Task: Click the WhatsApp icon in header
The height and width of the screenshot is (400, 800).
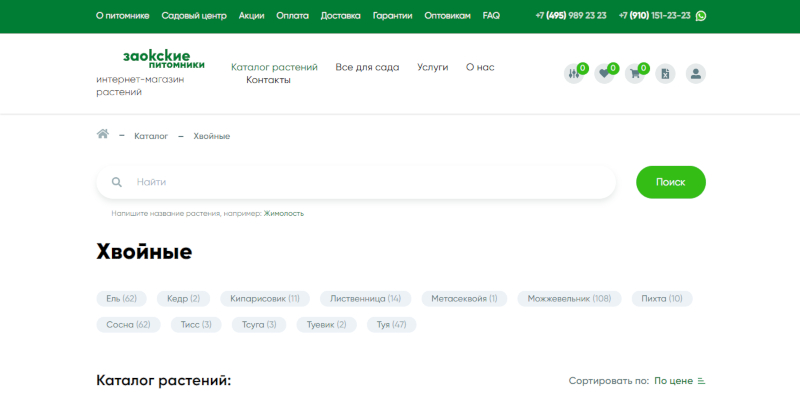Action: (x=700, y=16)
